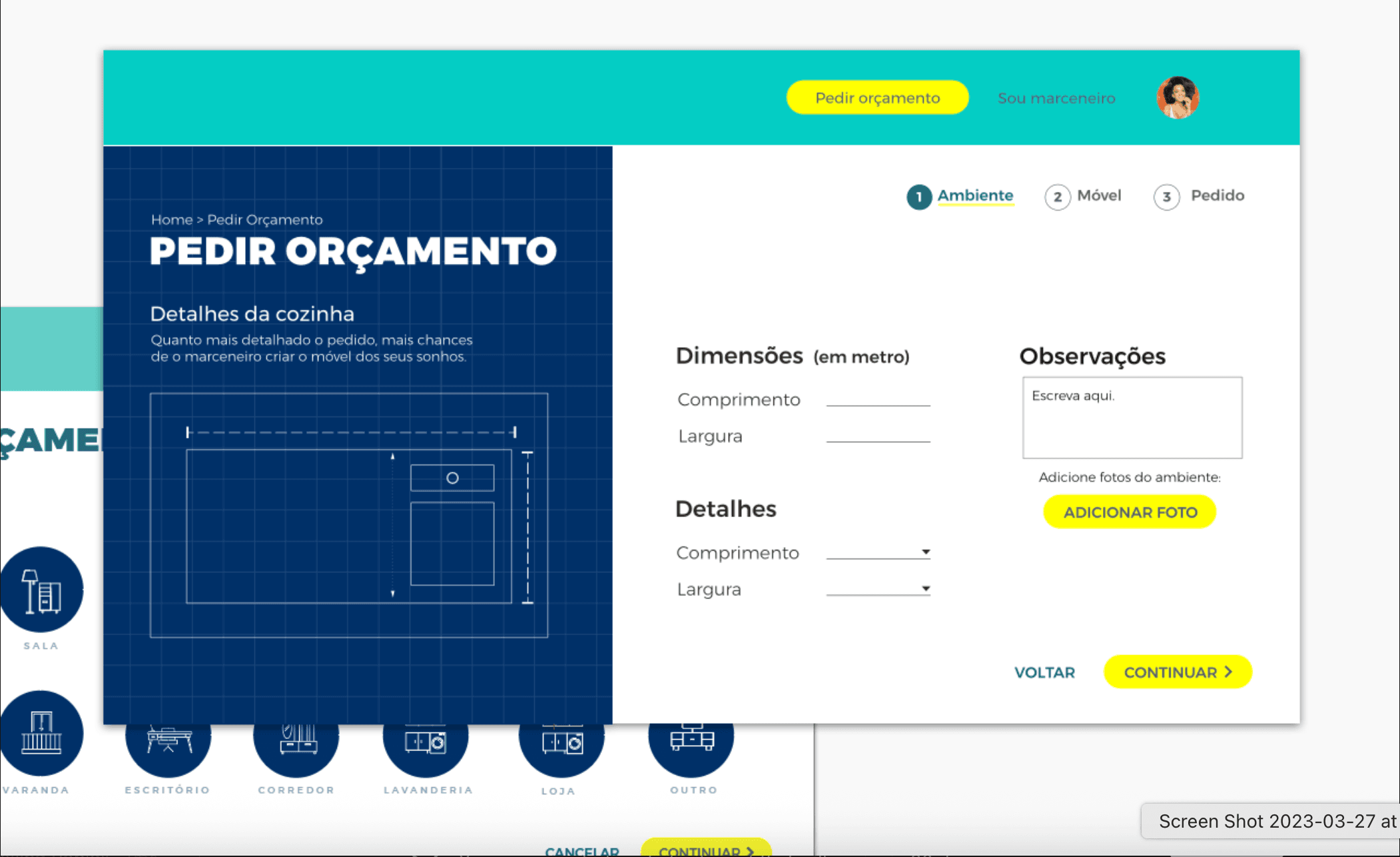Click the Pedir orçamento header button

877,98
